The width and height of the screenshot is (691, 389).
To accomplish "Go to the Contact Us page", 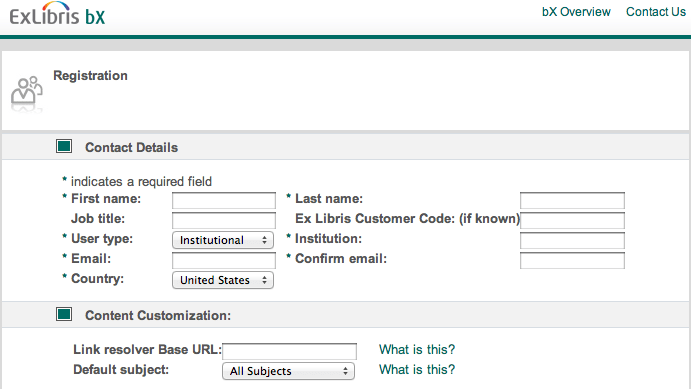I will [656, 12].
